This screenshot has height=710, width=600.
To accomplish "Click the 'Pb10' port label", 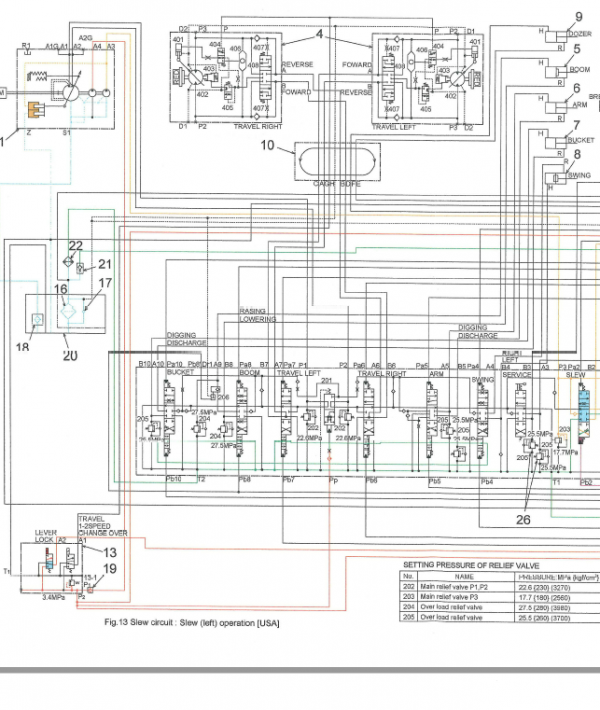I will (x=174, y=479).
